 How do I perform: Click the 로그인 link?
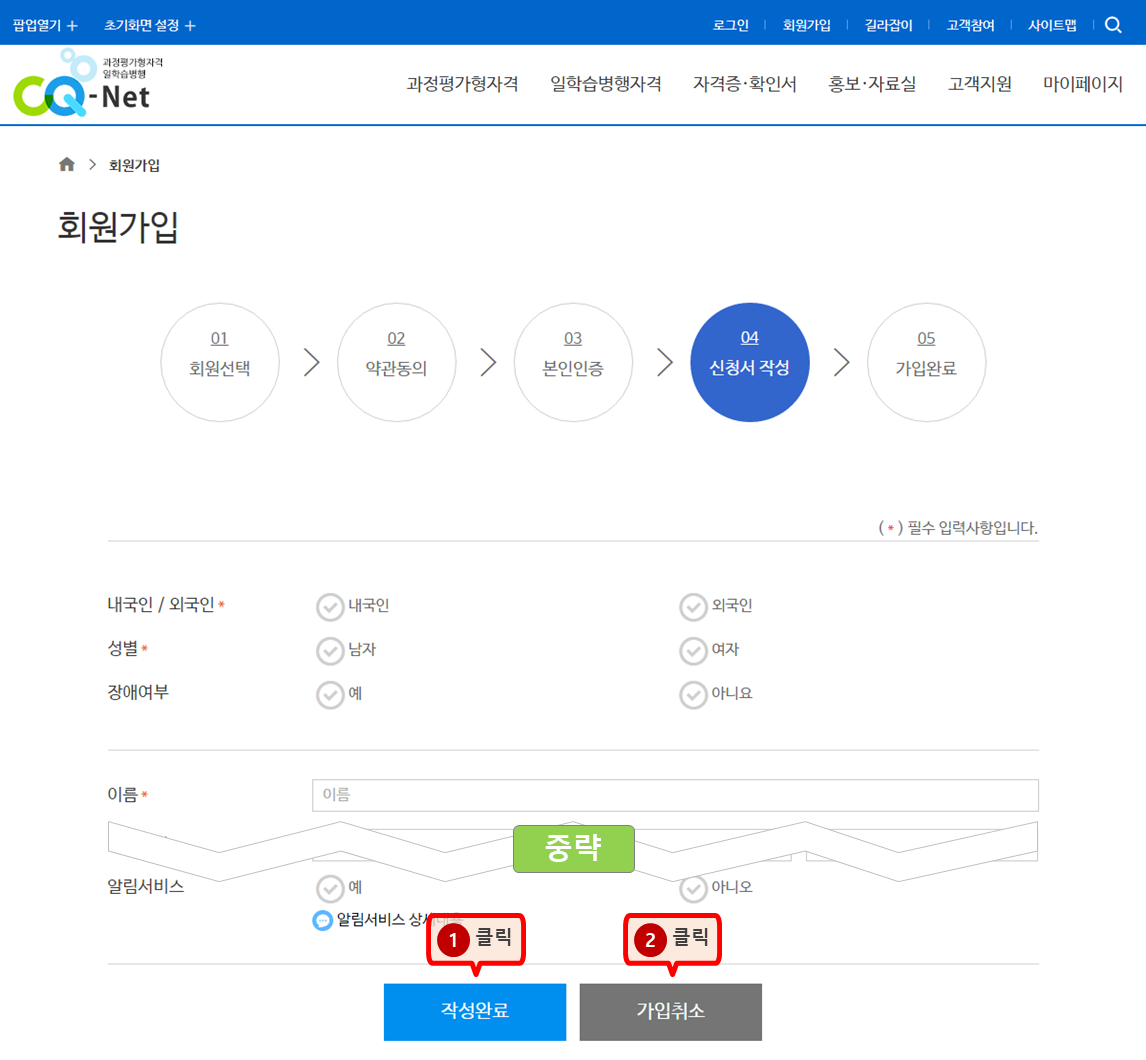click(731, 26)
